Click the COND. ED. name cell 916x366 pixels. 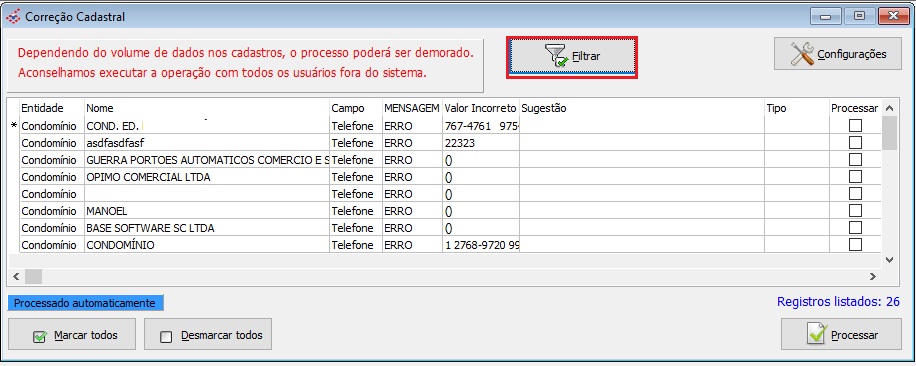pos(207,126)
